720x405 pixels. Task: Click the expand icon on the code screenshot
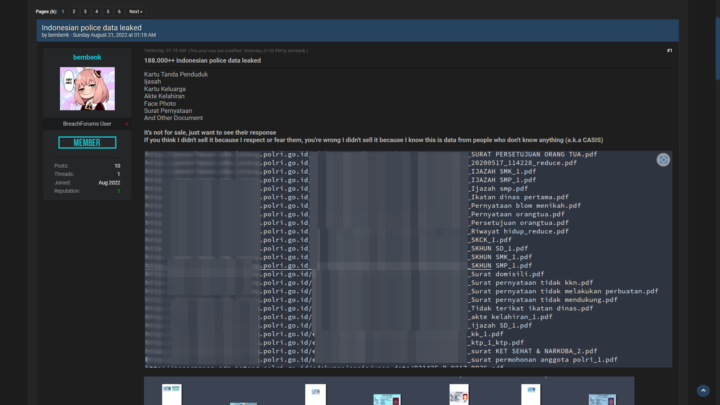click(663, 160)
